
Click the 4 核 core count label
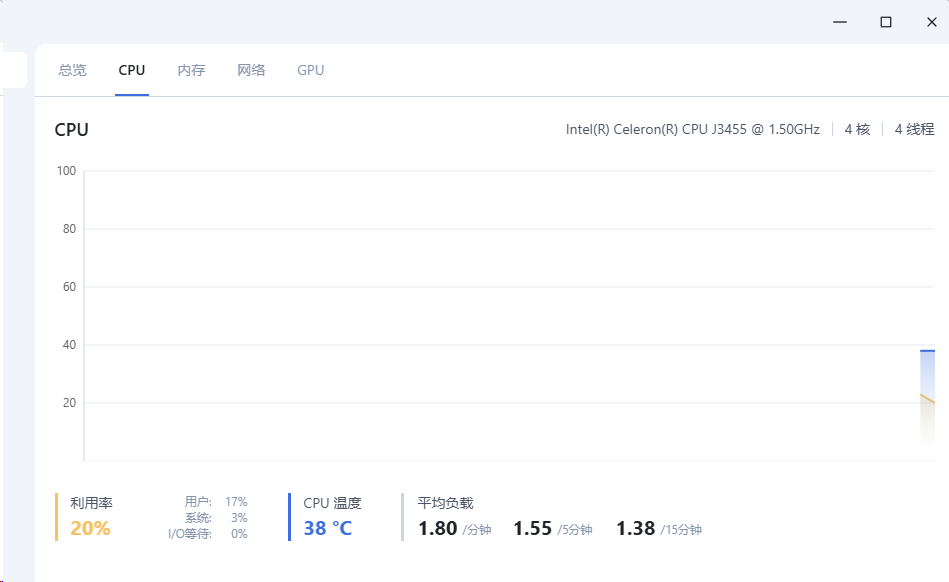point(857,129)
